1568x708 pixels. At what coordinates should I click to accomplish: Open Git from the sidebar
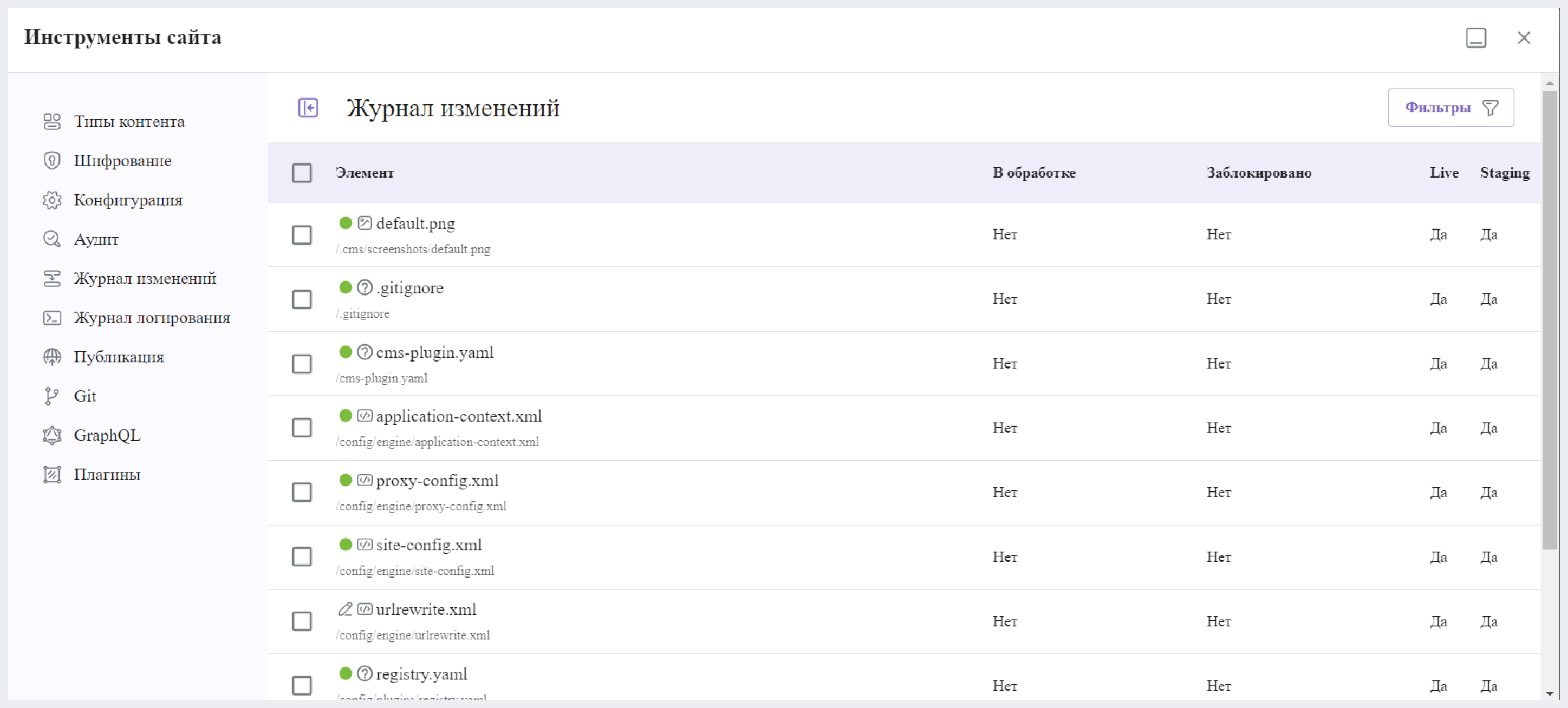[85, 396]
